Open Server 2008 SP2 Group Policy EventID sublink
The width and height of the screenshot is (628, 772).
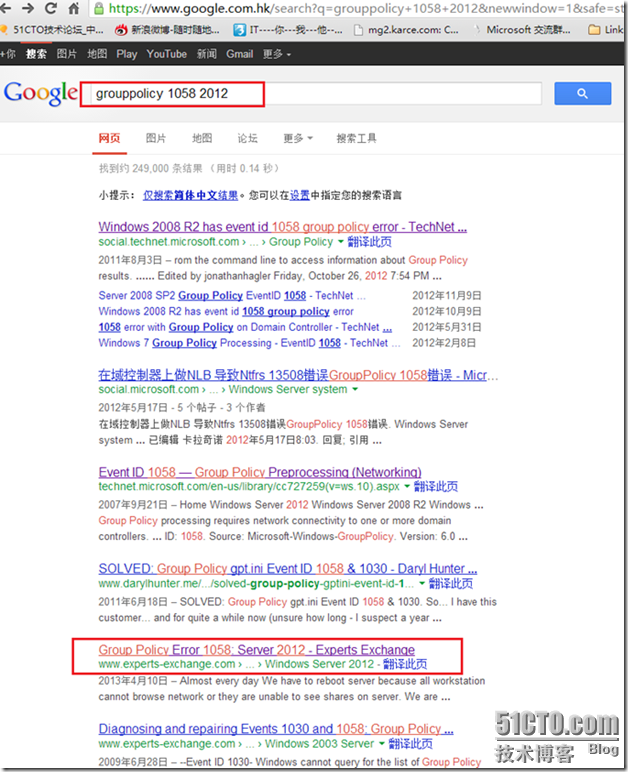coord(232,295)
